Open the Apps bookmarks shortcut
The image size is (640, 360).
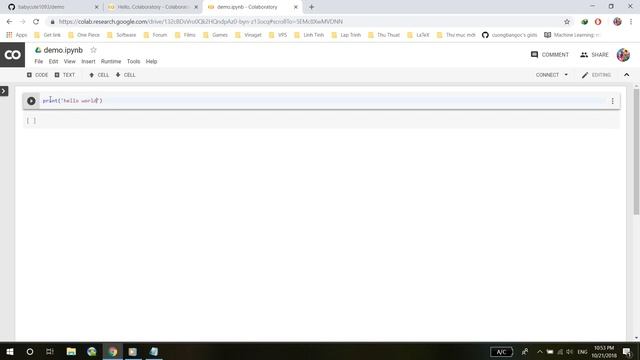(x=17, y=35)
